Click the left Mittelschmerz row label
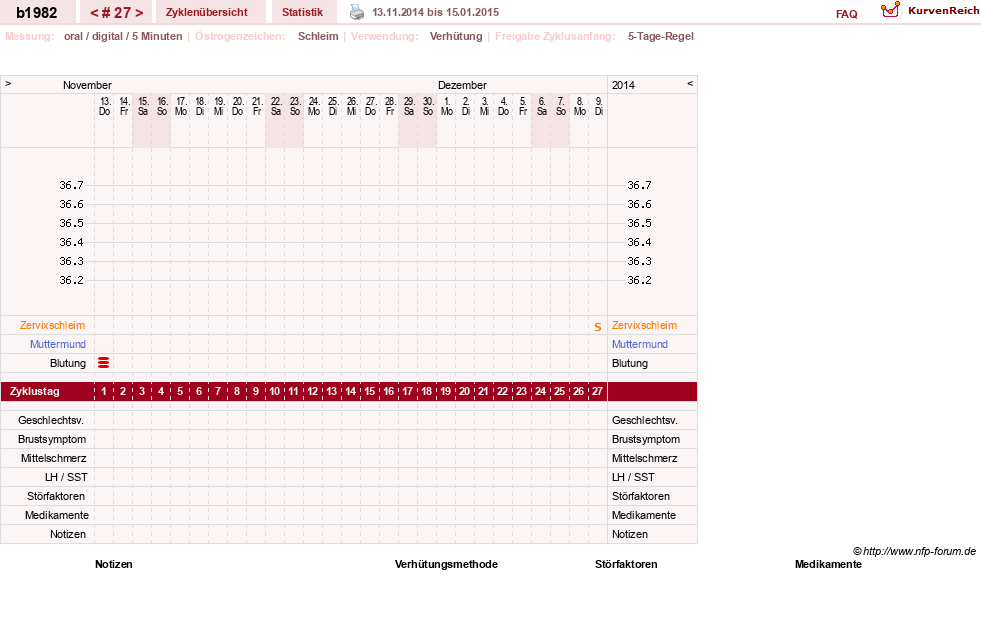 pyautogui.click(x=53, y=458)
